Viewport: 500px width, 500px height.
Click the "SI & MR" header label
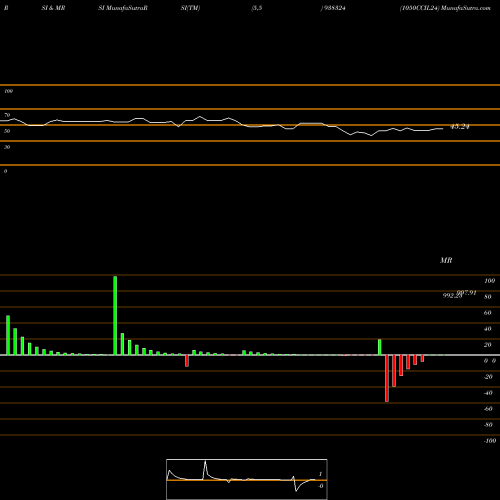(x=53, y=8)
